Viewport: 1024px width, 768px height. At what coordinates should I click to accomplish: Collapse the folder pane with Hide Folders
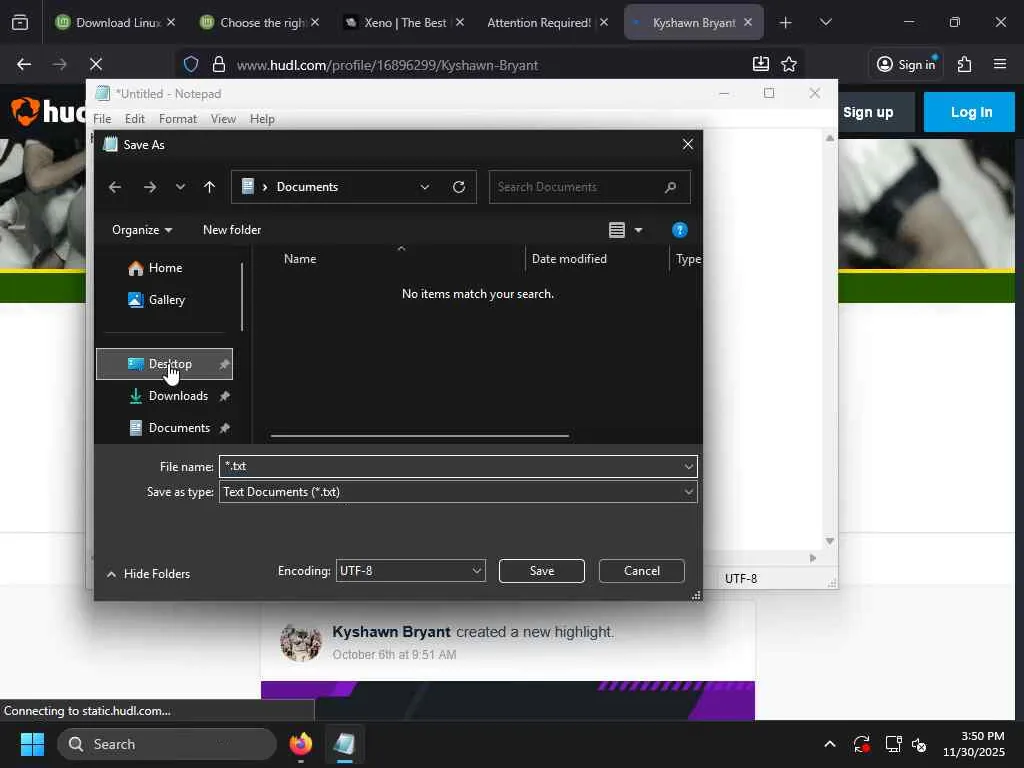[x=148, y=574]
